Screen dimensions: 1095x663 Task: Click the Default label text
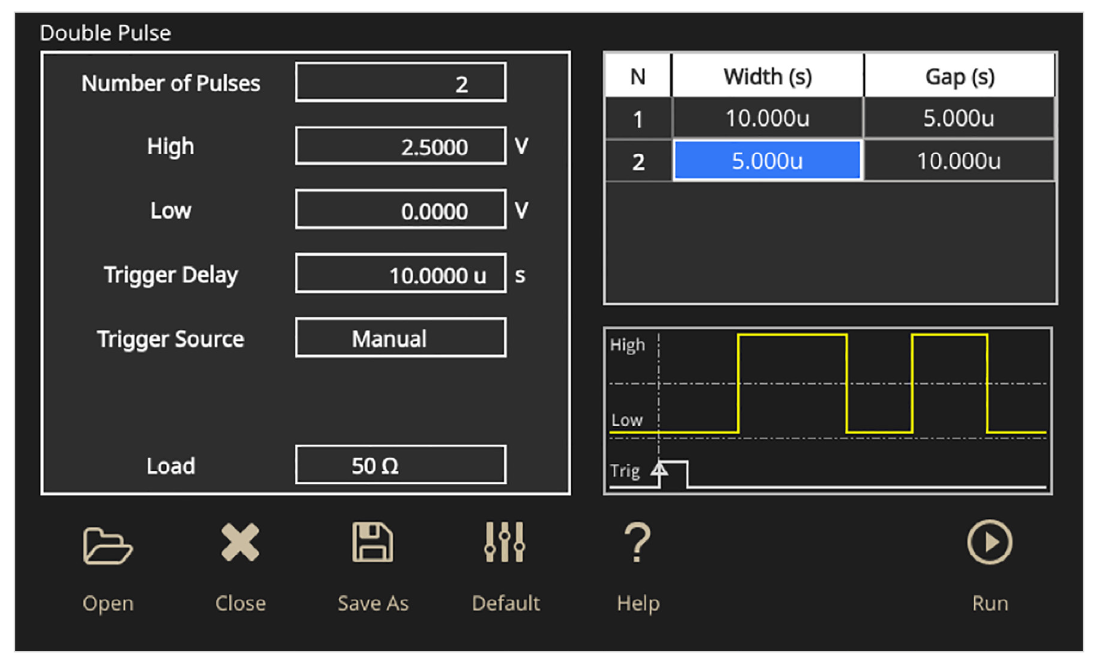point(506,603)
